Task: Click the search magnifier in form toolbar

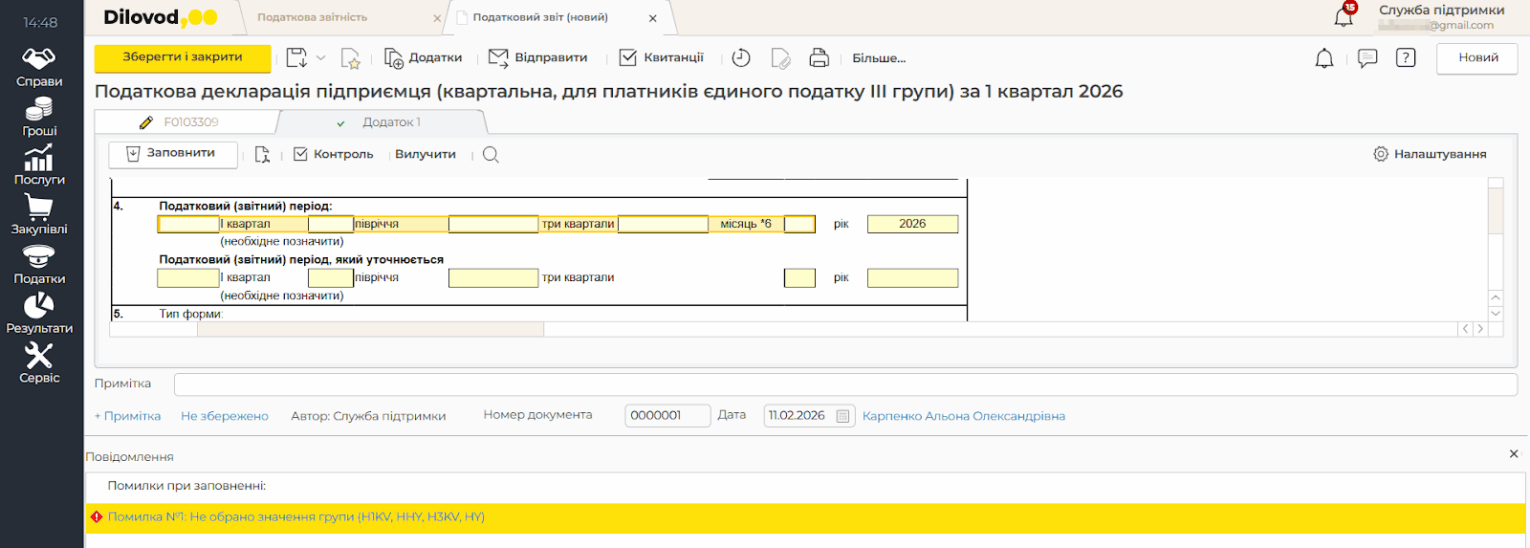Action: click(490, 155)
